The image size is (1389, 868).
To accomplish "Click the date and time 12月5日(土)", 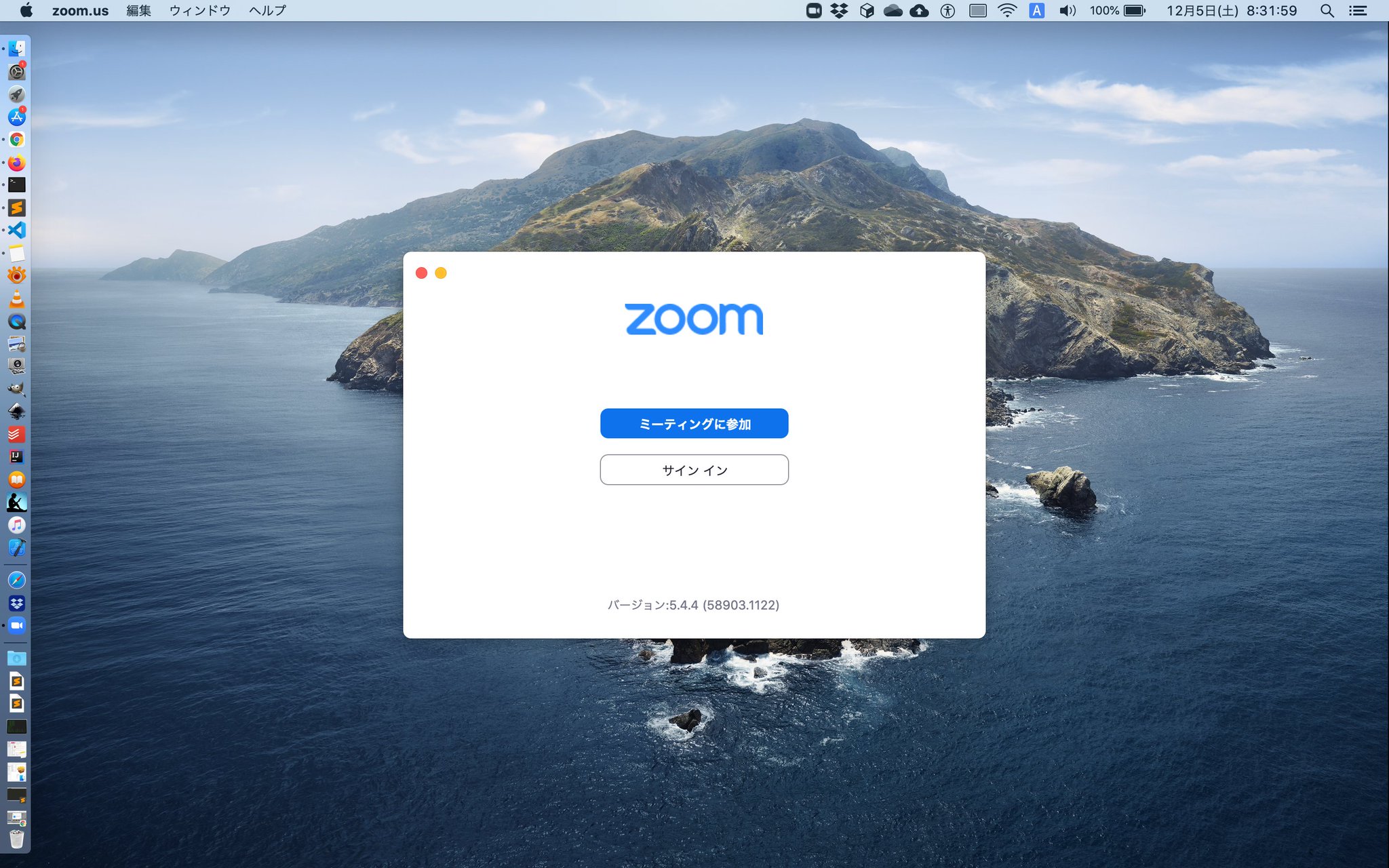I will click(x=1231, y=10).
